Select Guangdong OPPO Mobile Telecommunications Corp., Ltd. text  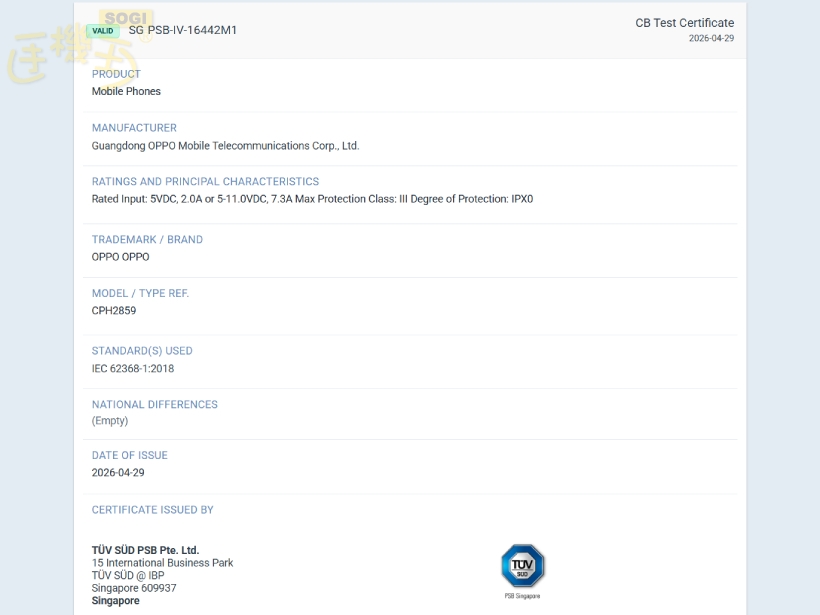[x=225, y=146]
